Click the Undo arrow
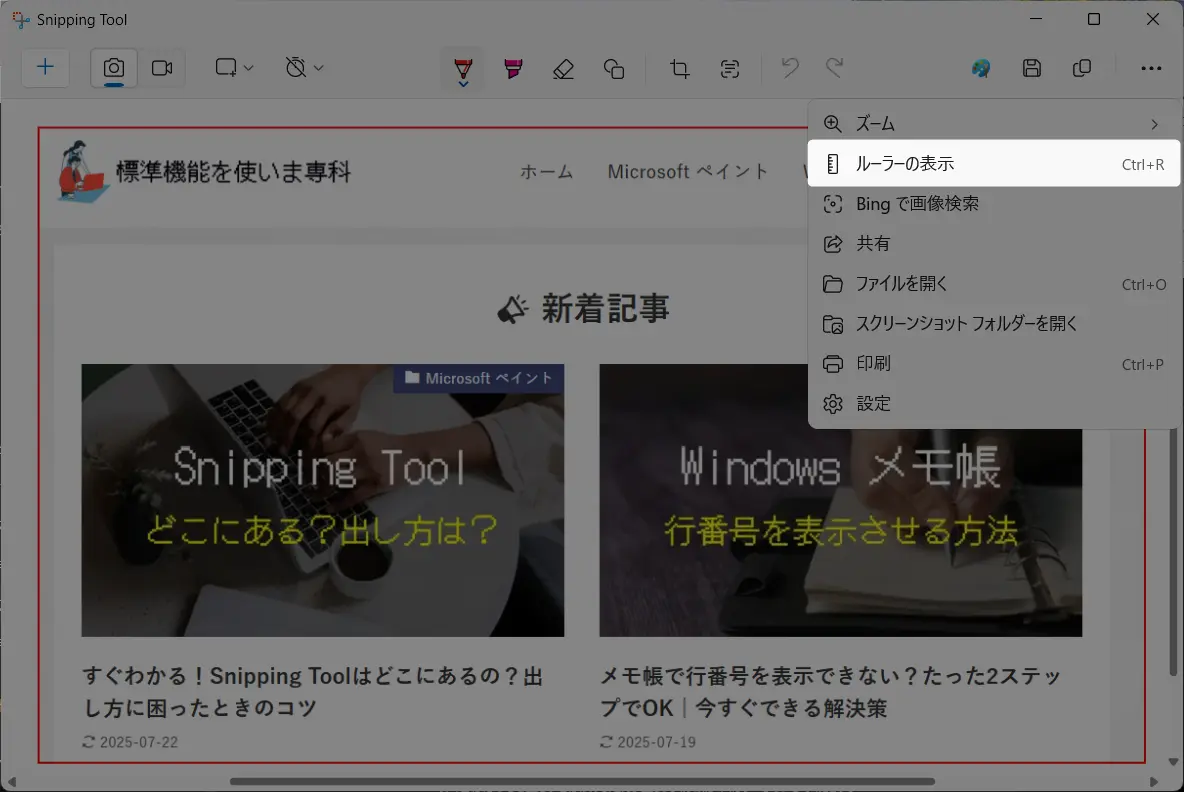The image size is (1184, 792). (x=790, y=68)
